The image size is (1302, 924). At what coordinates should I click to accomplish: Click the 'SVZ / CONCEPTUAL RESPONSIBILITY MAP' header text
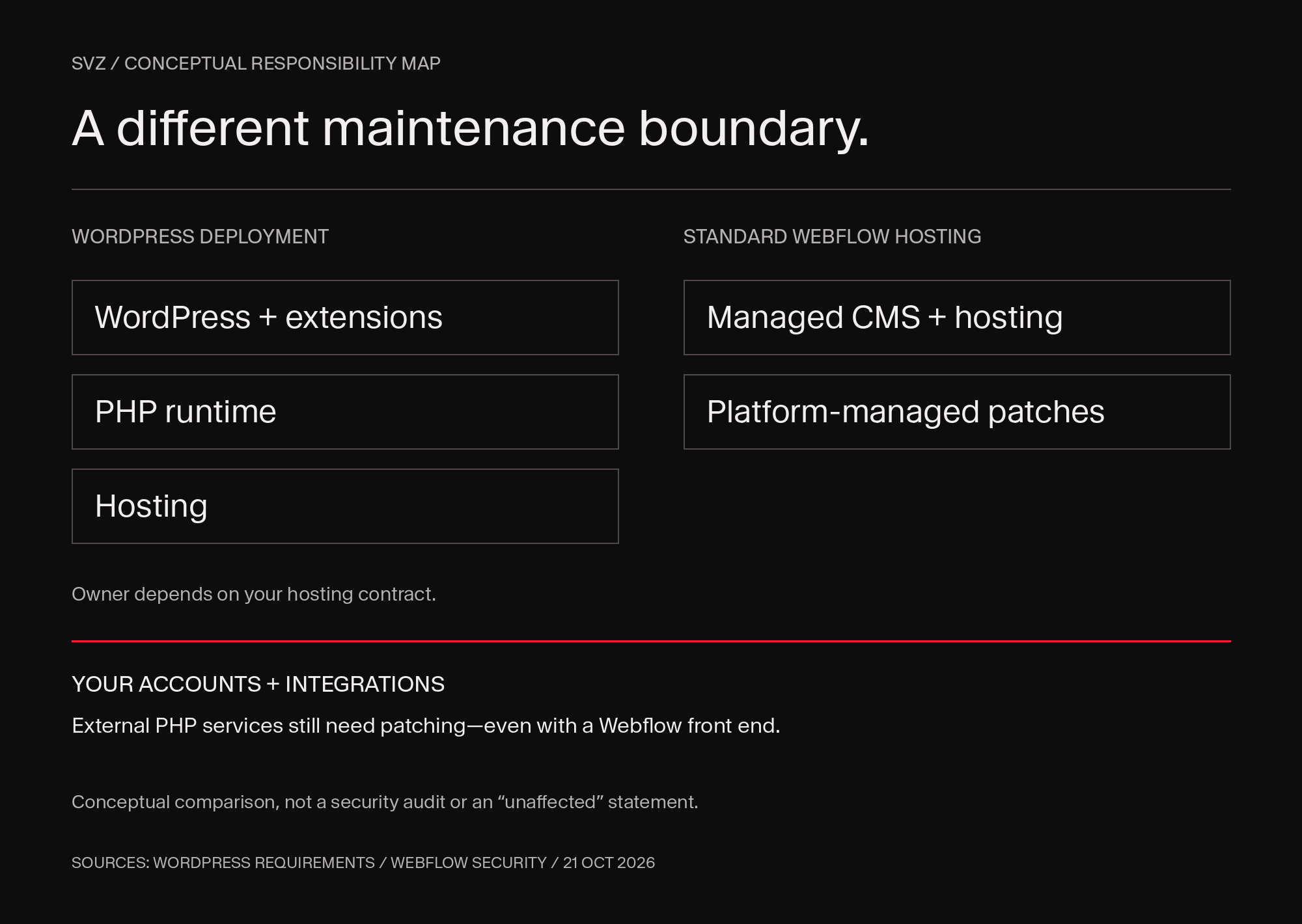click(256, 63)
